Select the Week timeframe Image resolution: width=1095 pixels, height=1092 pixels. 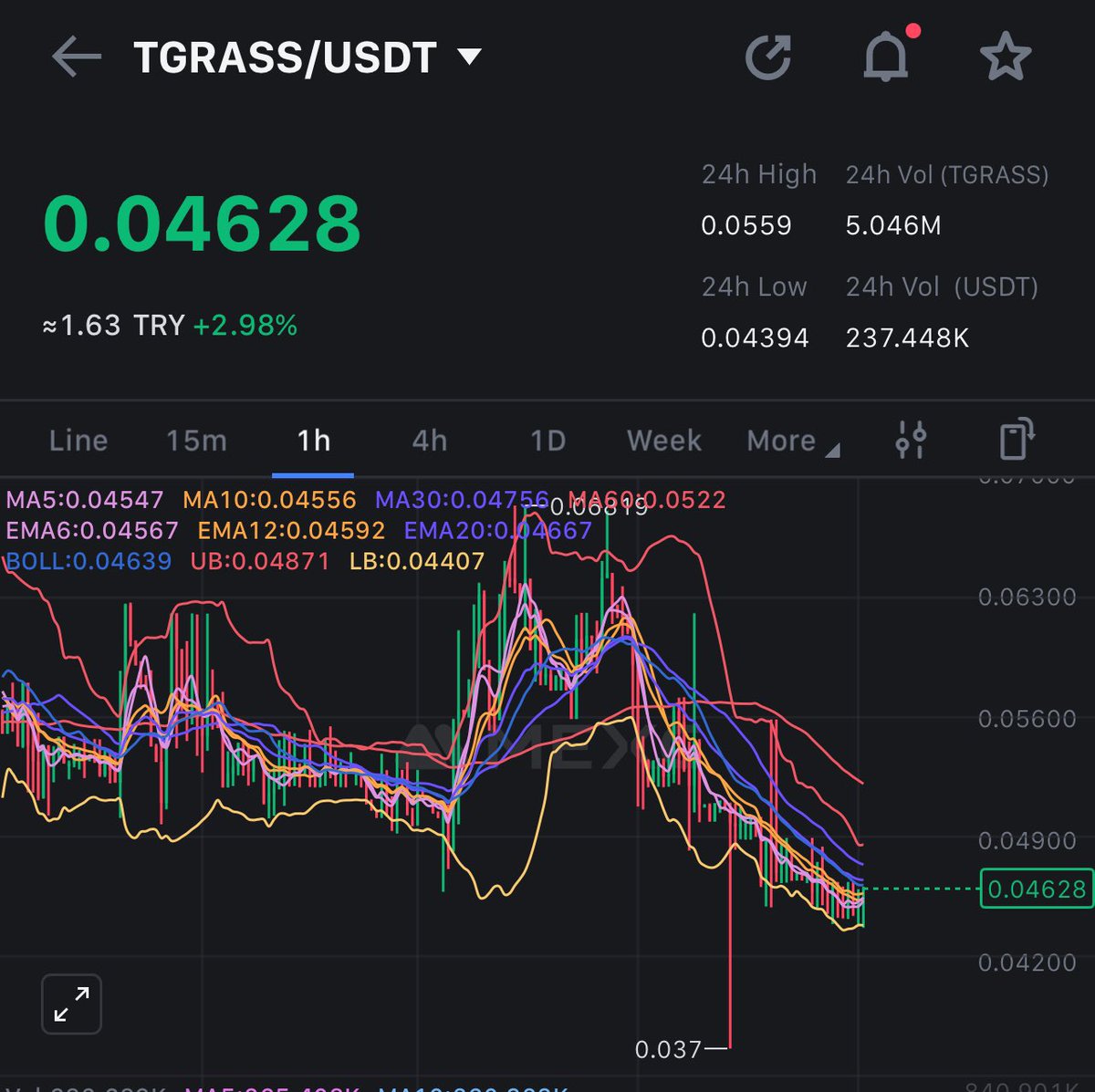pos(664,441)
